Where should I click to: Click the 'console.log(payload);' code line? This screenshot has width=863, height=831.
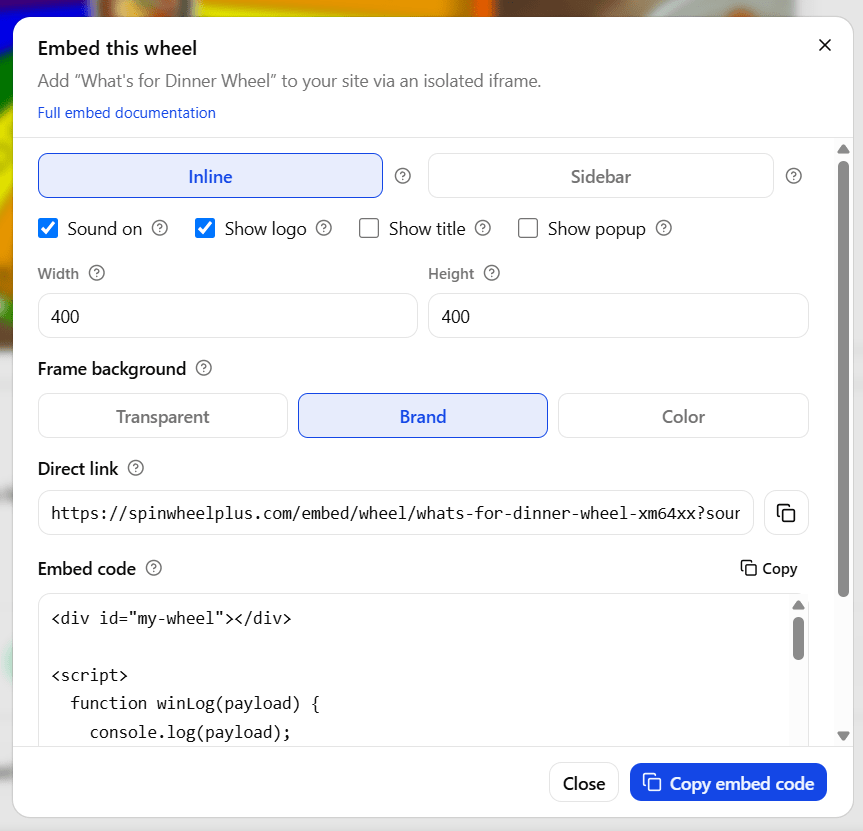pos(190,732)
